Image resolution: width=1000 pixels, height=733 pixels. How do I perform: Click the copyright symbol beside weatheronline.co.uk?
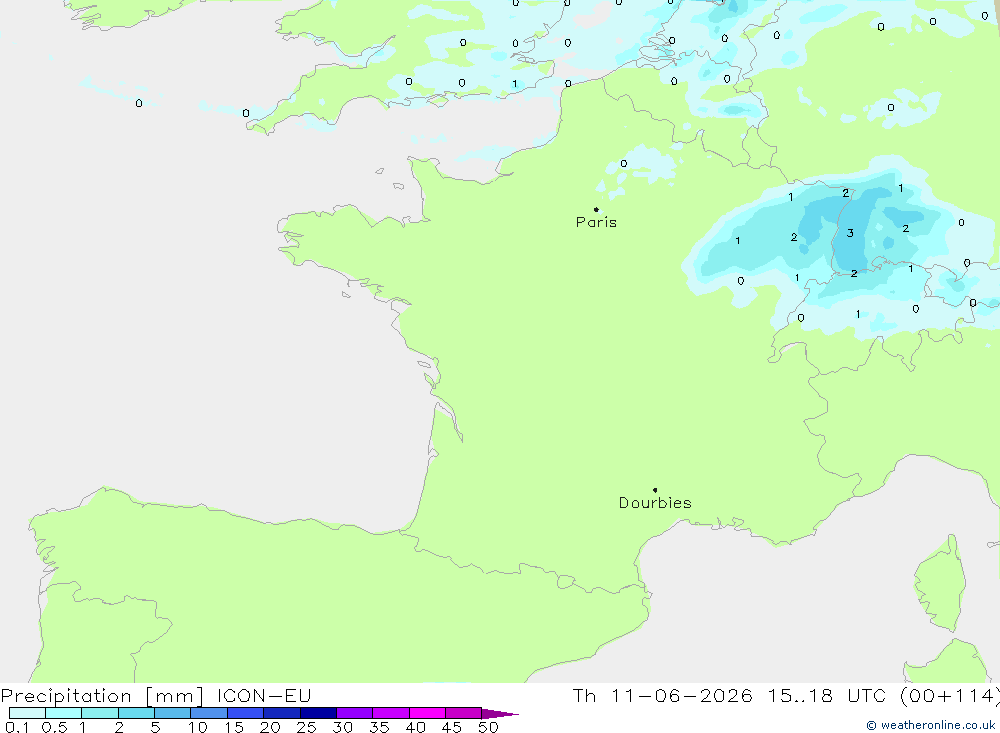(x=871, y=725)
